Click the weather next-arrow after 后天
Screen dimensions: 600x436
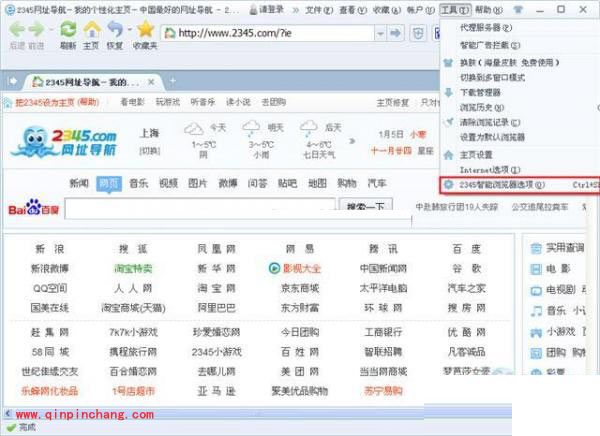click(352, 141)
